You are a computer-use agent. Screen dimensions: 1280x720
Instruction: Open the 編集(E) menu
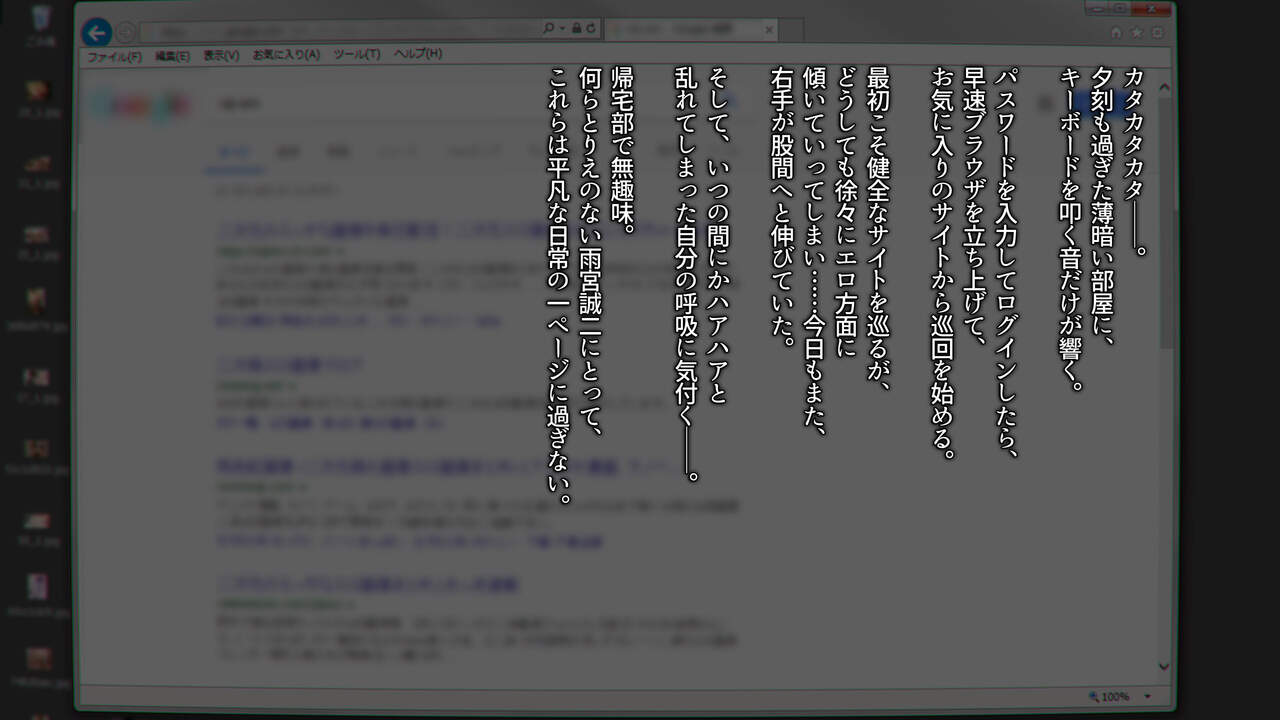tap(172, 56)
